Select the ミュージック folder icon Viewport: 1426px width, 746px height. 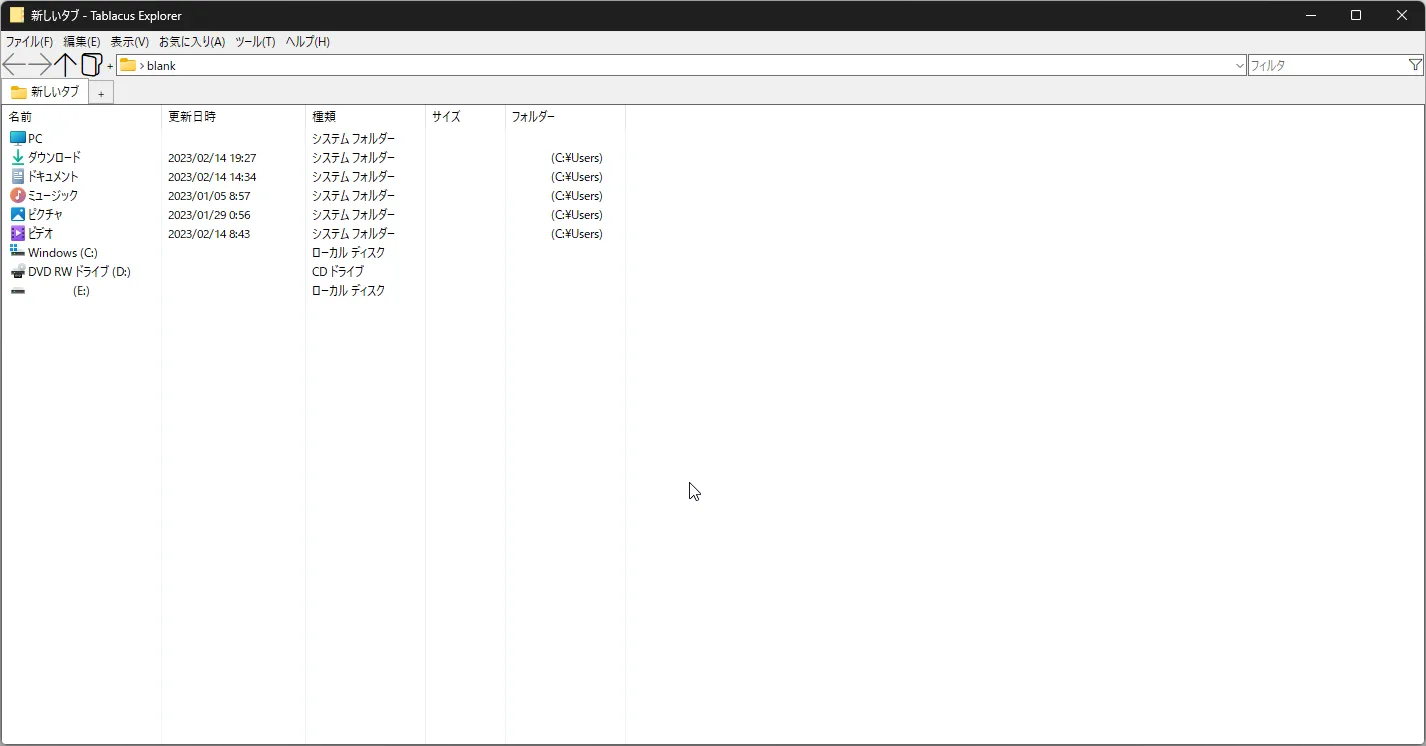(x=18, y=196)
